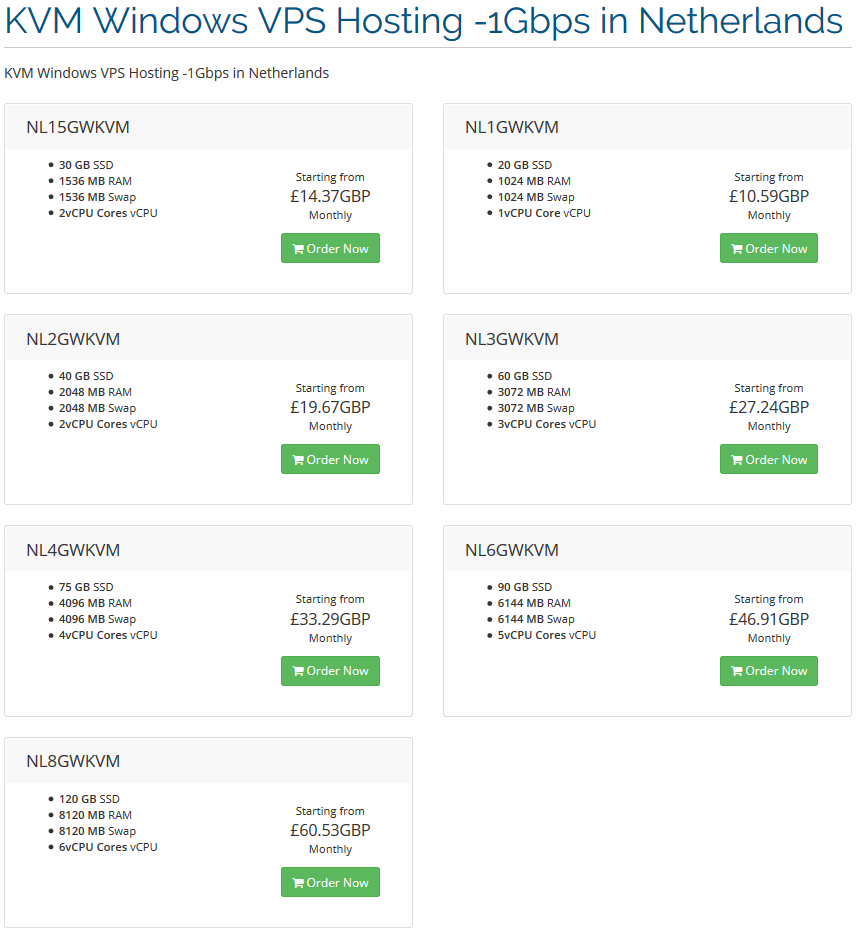Click the 75 GB SSD spec line
The height and width of the screenshot is (931, 859).
(86, 587)
